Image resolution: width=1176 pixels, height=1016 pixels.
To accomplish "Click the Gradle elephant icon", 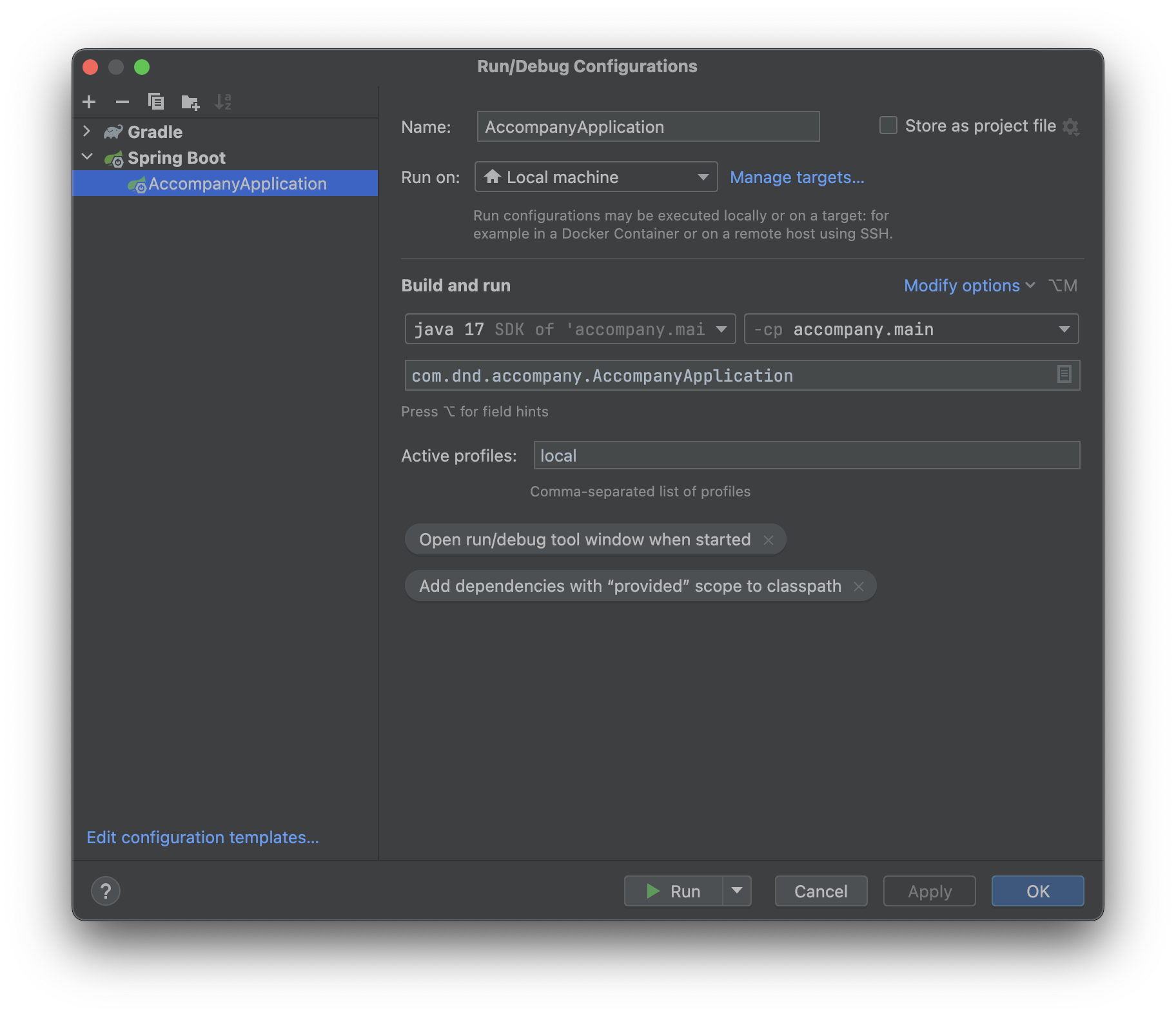I will [113, 132].
